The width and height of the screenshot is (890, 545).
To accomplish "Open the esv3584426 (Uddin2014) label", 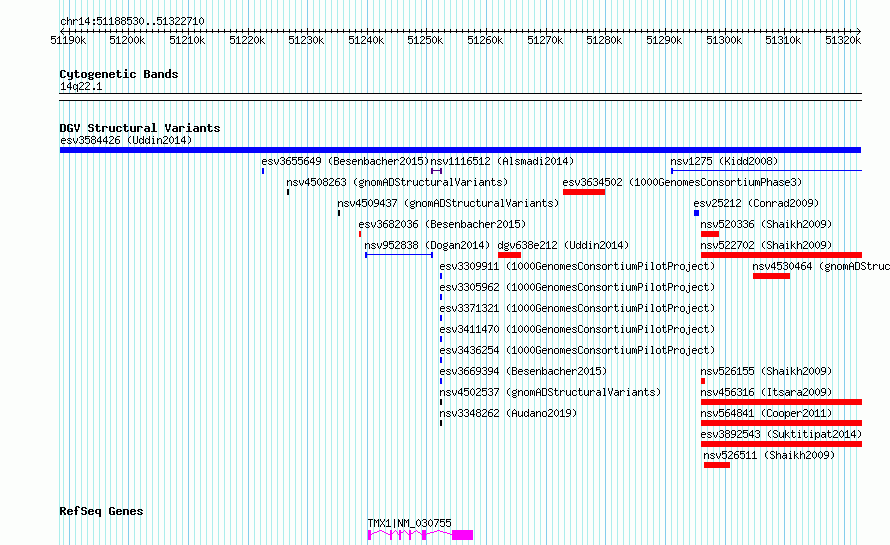I will pyautogui.click(x=126, y=140).
